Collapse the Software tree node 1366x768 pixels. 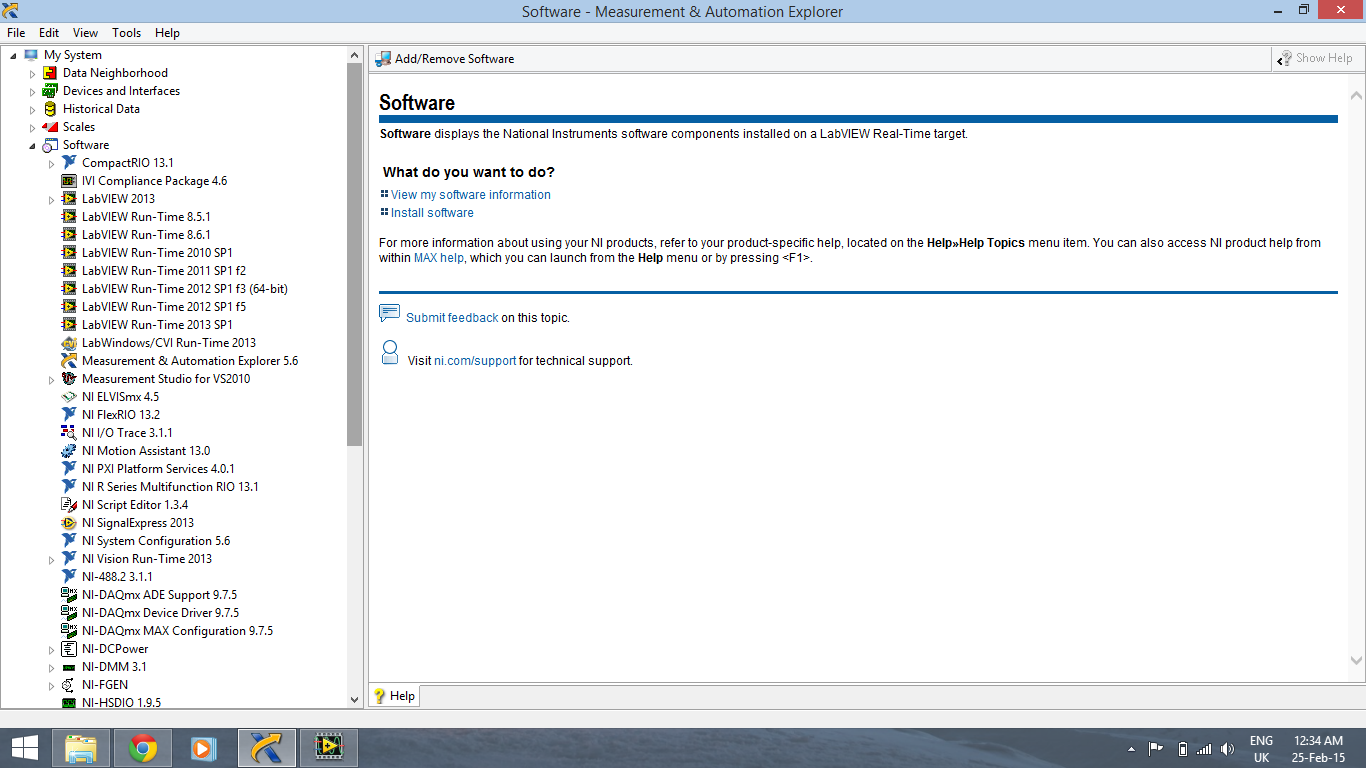point(32,146)
